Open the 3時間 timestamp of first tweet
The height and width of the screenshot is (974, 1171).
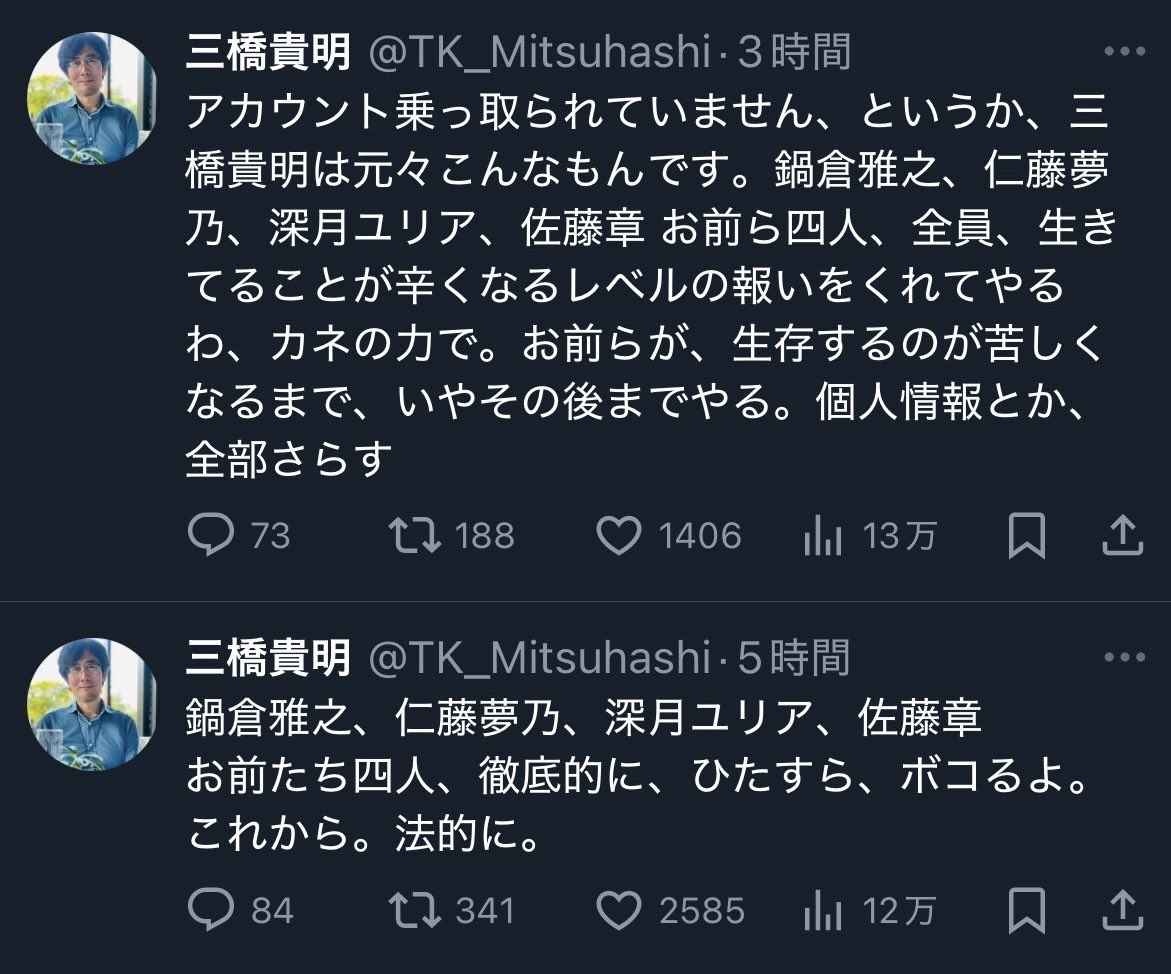pos(794,52)
